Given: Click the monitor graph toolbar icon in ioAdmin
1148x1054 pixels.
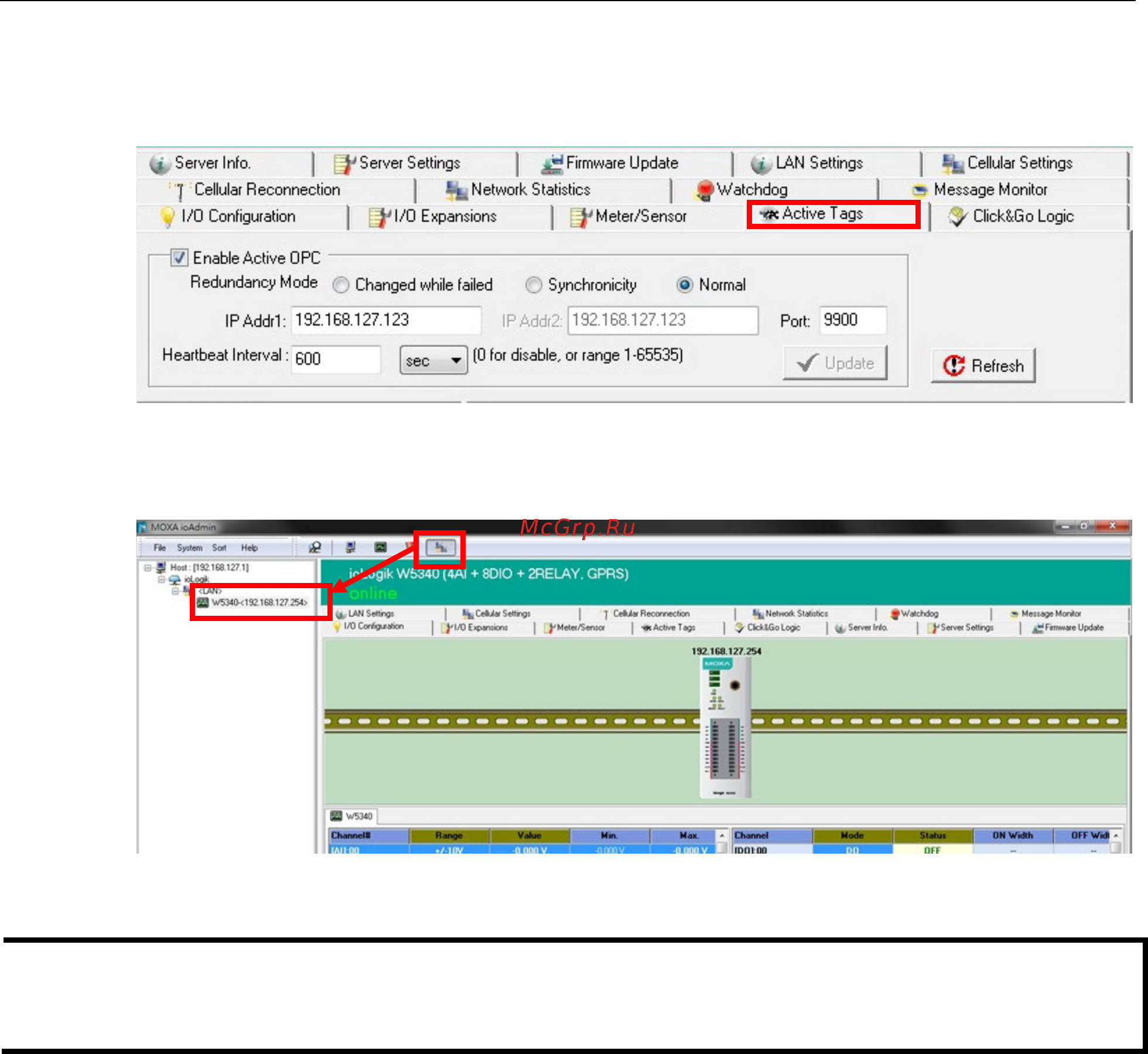Looking at the screenshot, I should (x=381, y=547).
